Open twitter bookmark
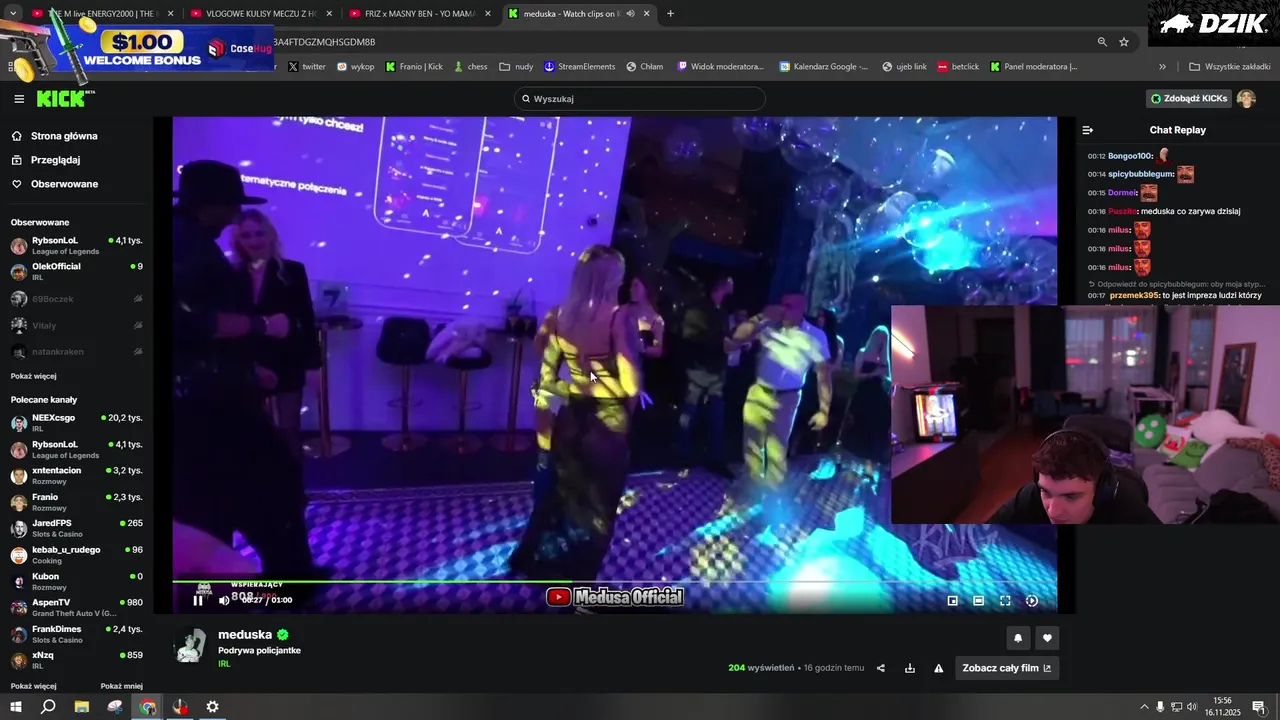 (307, 67)
